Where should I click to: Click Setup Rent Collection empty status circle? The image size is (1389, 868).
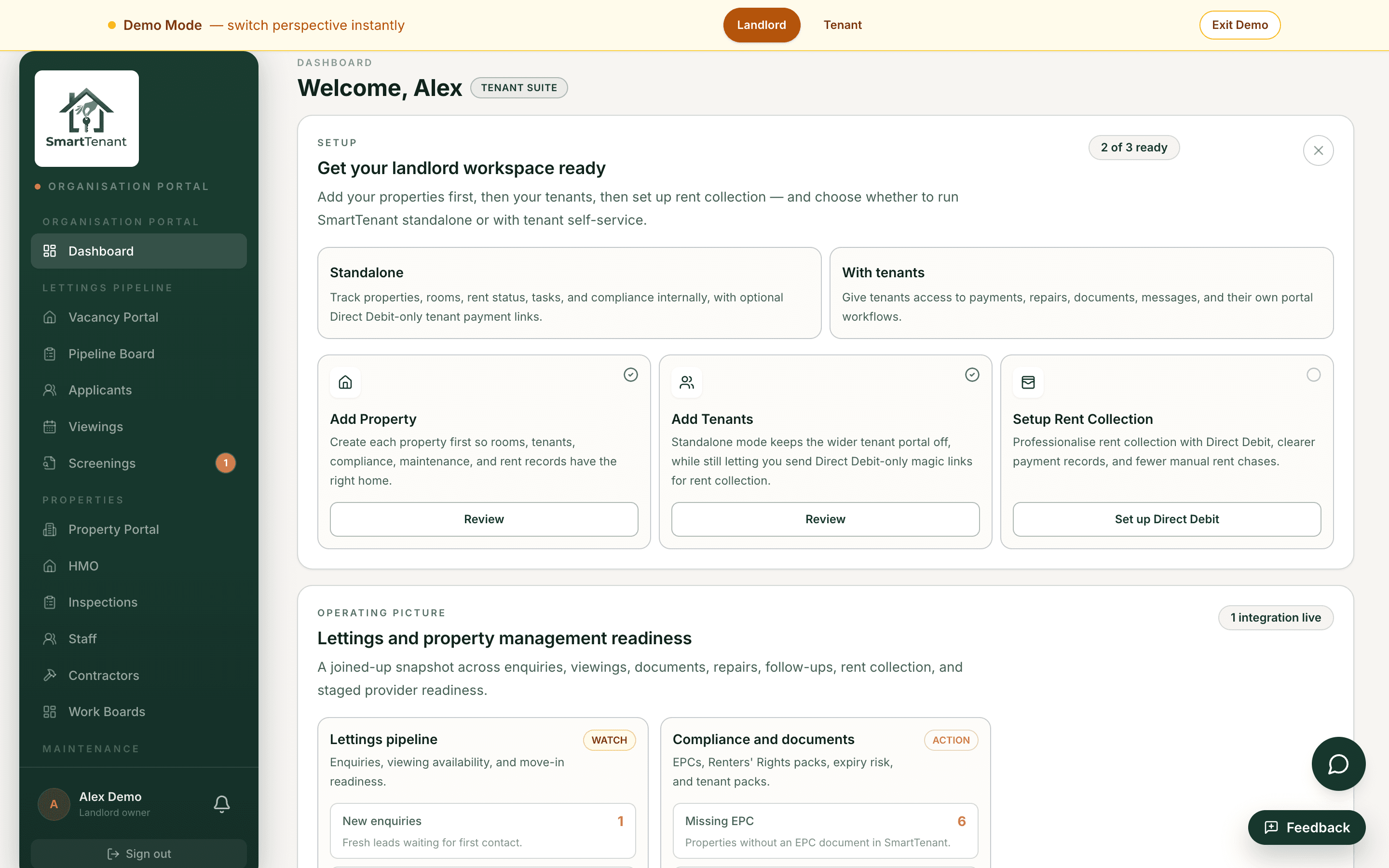point(1313,375)
